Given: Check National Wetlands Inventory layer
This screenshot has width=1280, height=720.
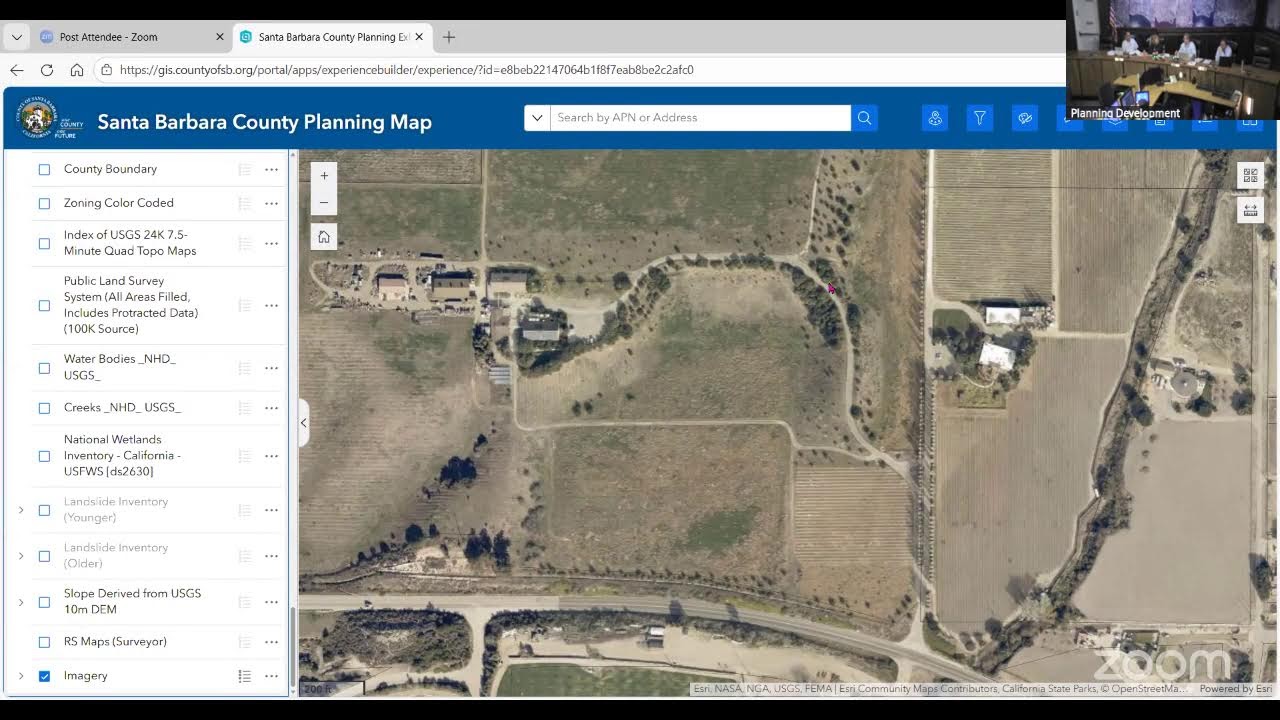Looking at the screenshot, I should pos(44,456).
